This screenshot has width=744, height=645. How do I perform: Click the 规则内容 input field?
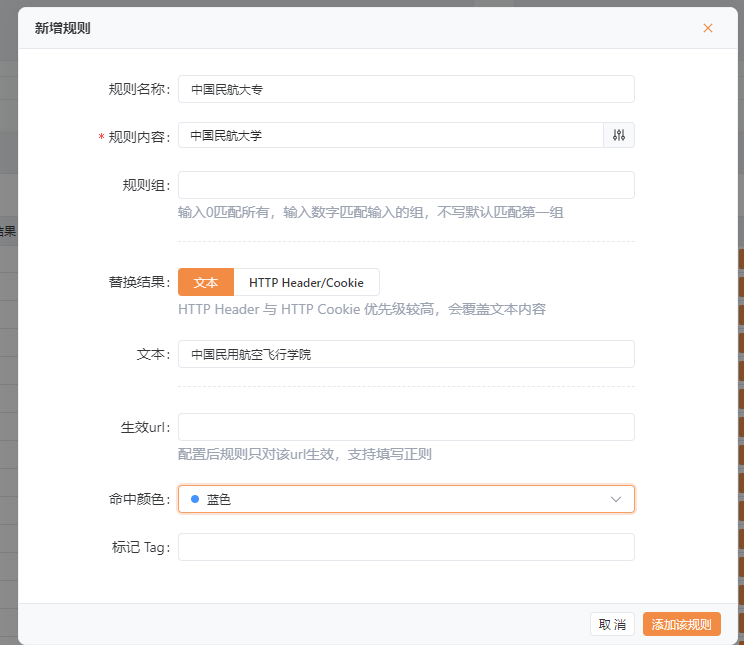point(391,135)
